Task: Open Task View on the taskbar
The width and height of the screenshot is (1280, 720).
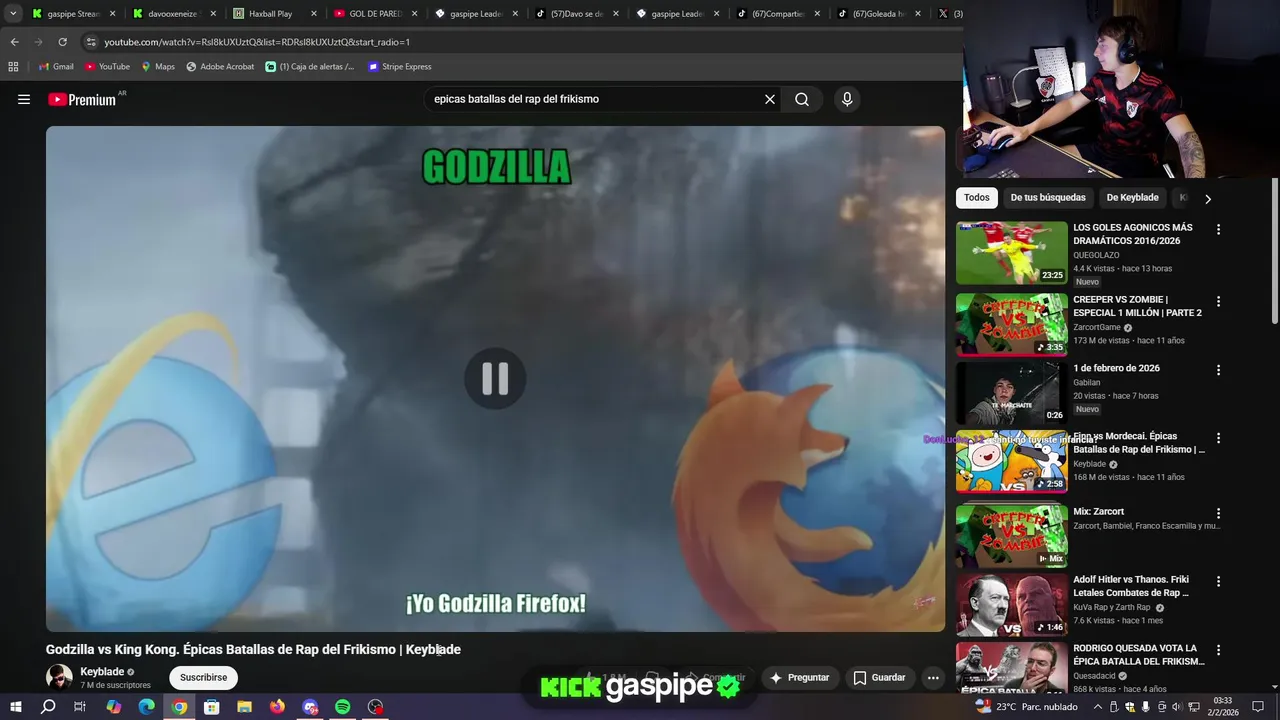Action: coord(80,707)
